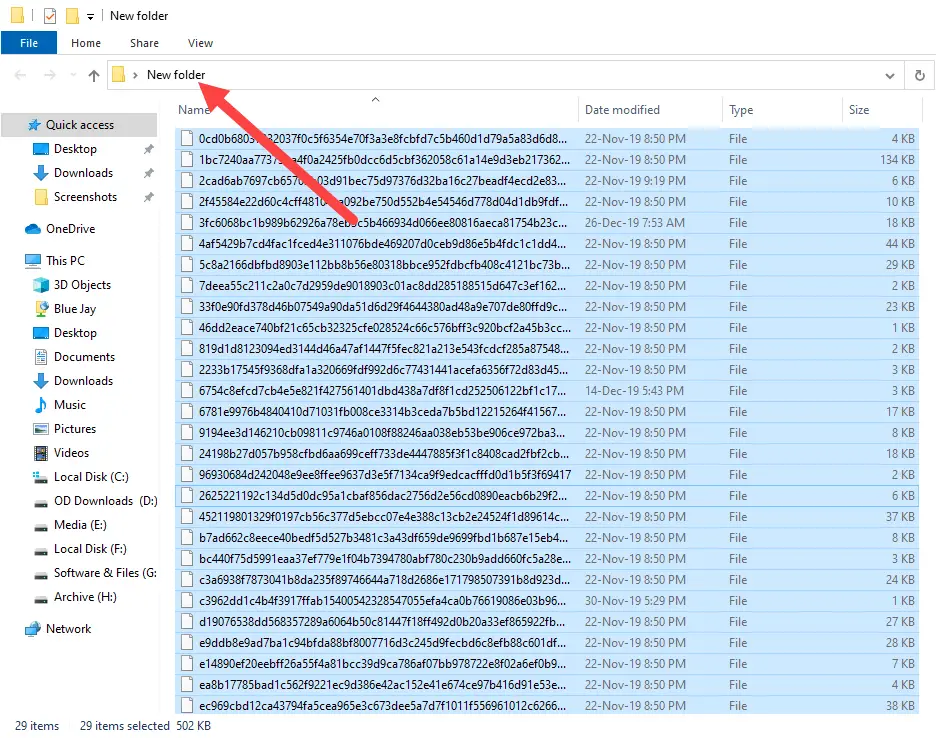
Task: Switch to the Home ribbon tab
Action: (x=86, y=43)
